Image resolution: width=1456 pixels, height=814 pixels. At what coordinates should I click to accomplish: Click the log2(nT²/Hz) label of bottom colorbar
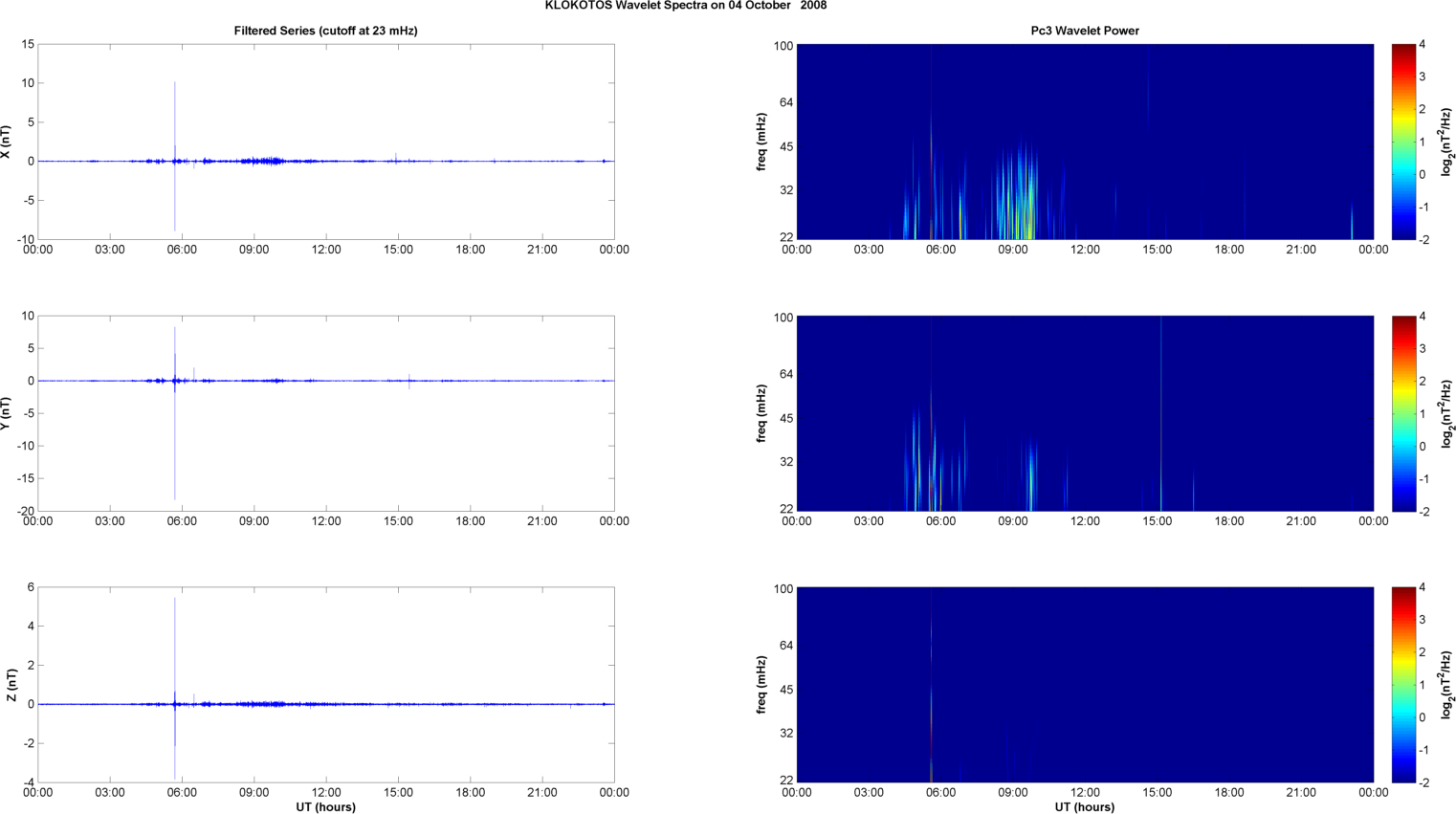(1447, 685)
